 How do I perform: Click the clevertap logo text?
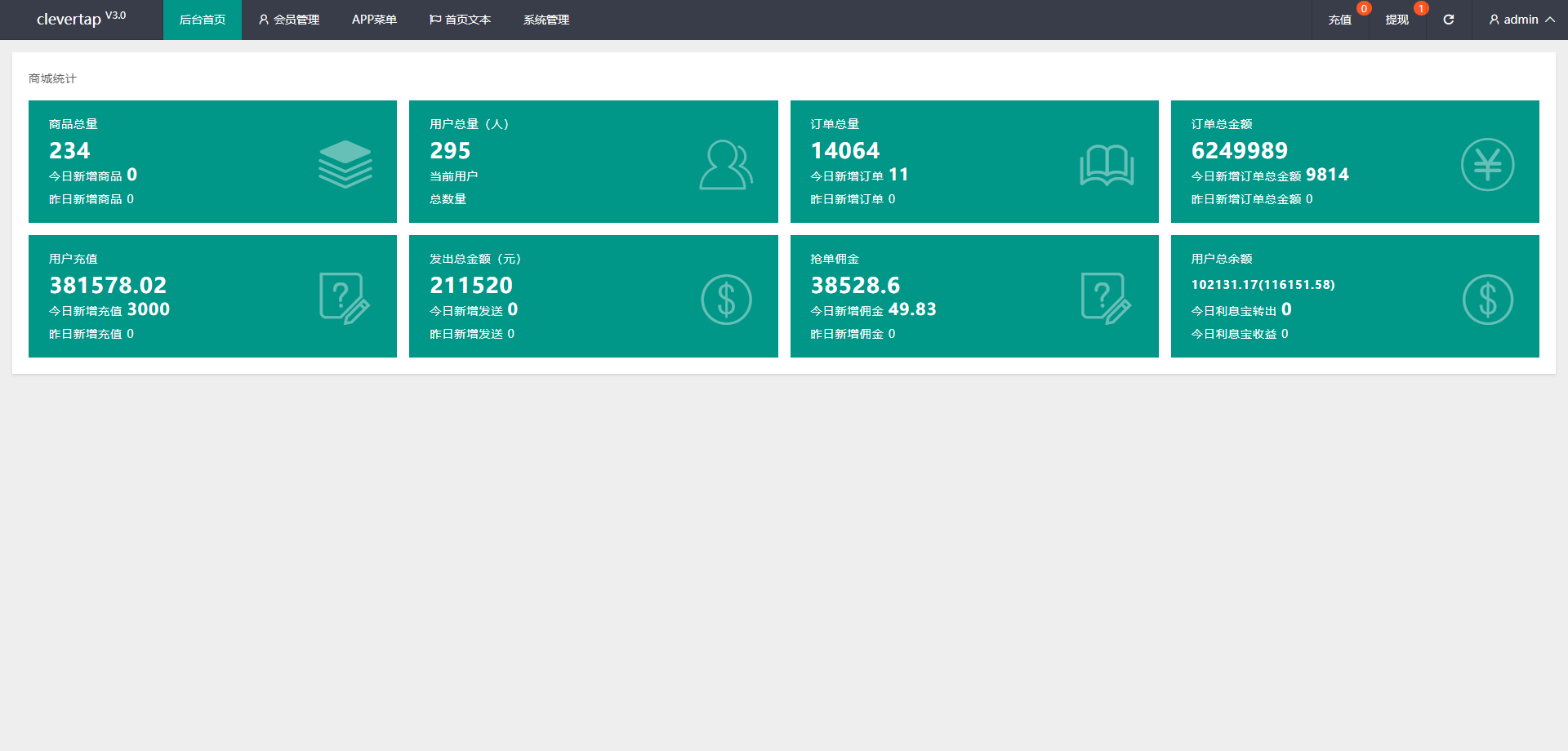pyautogui.click(x=69, y=20)
